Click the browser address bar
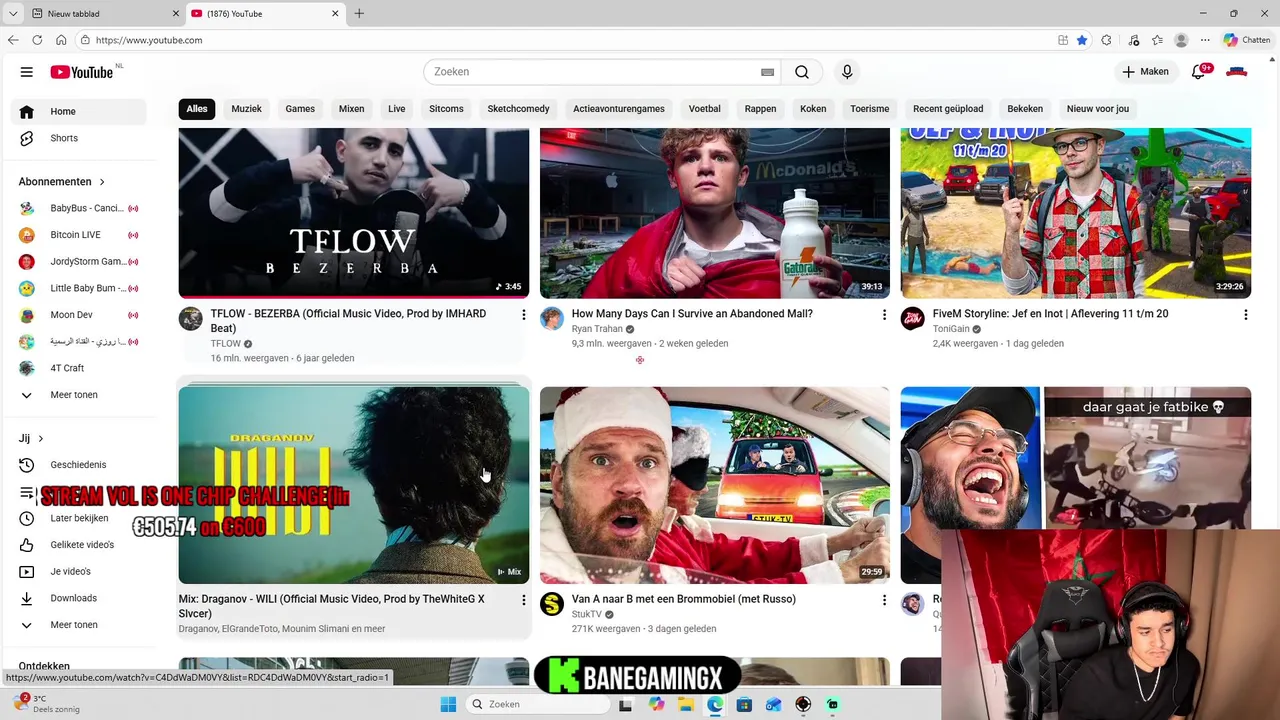 [560, 40]
